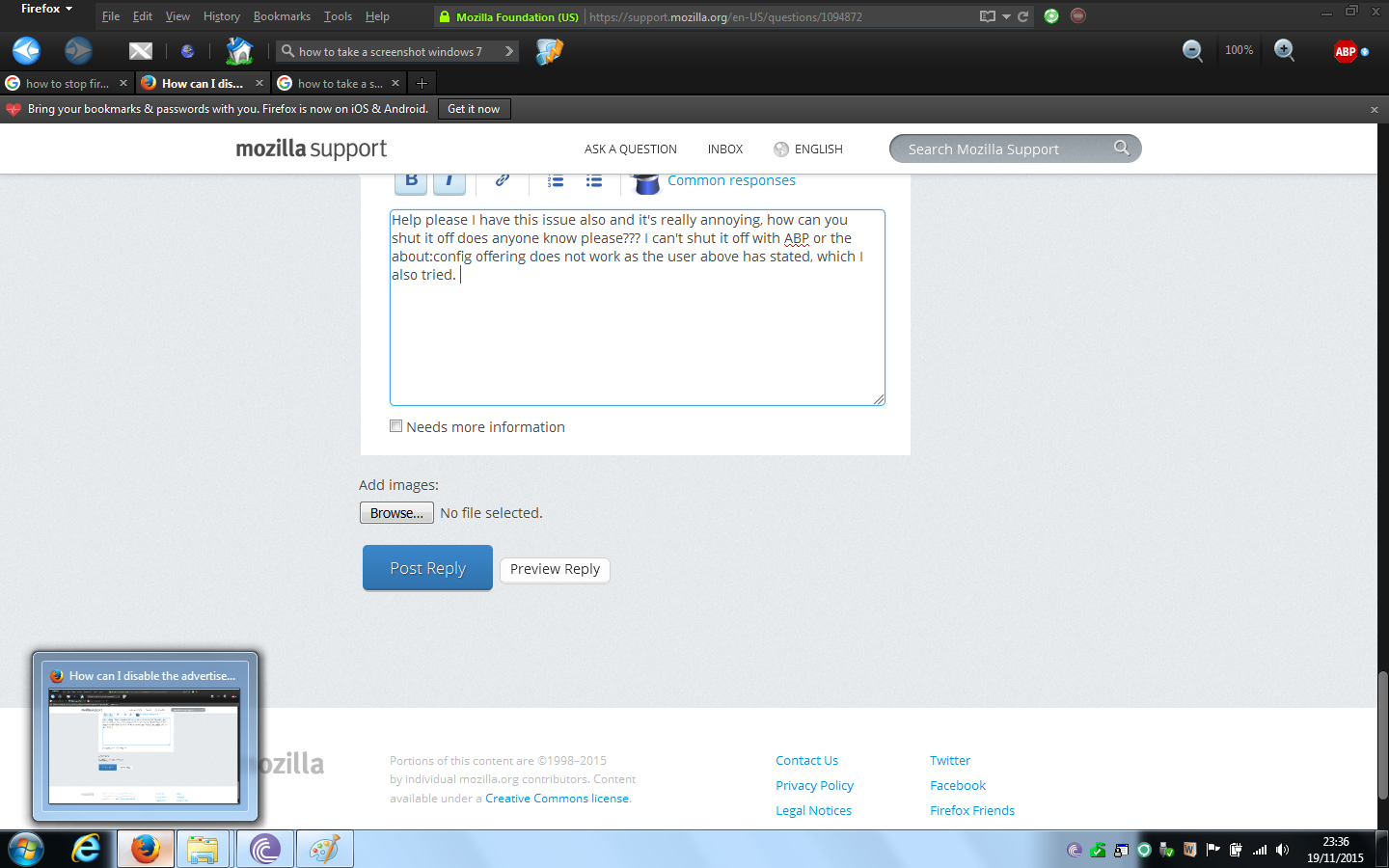Screen dimensions: 1389x868
Task: Click the small globe toolbar icon
Action: [187, 51]
